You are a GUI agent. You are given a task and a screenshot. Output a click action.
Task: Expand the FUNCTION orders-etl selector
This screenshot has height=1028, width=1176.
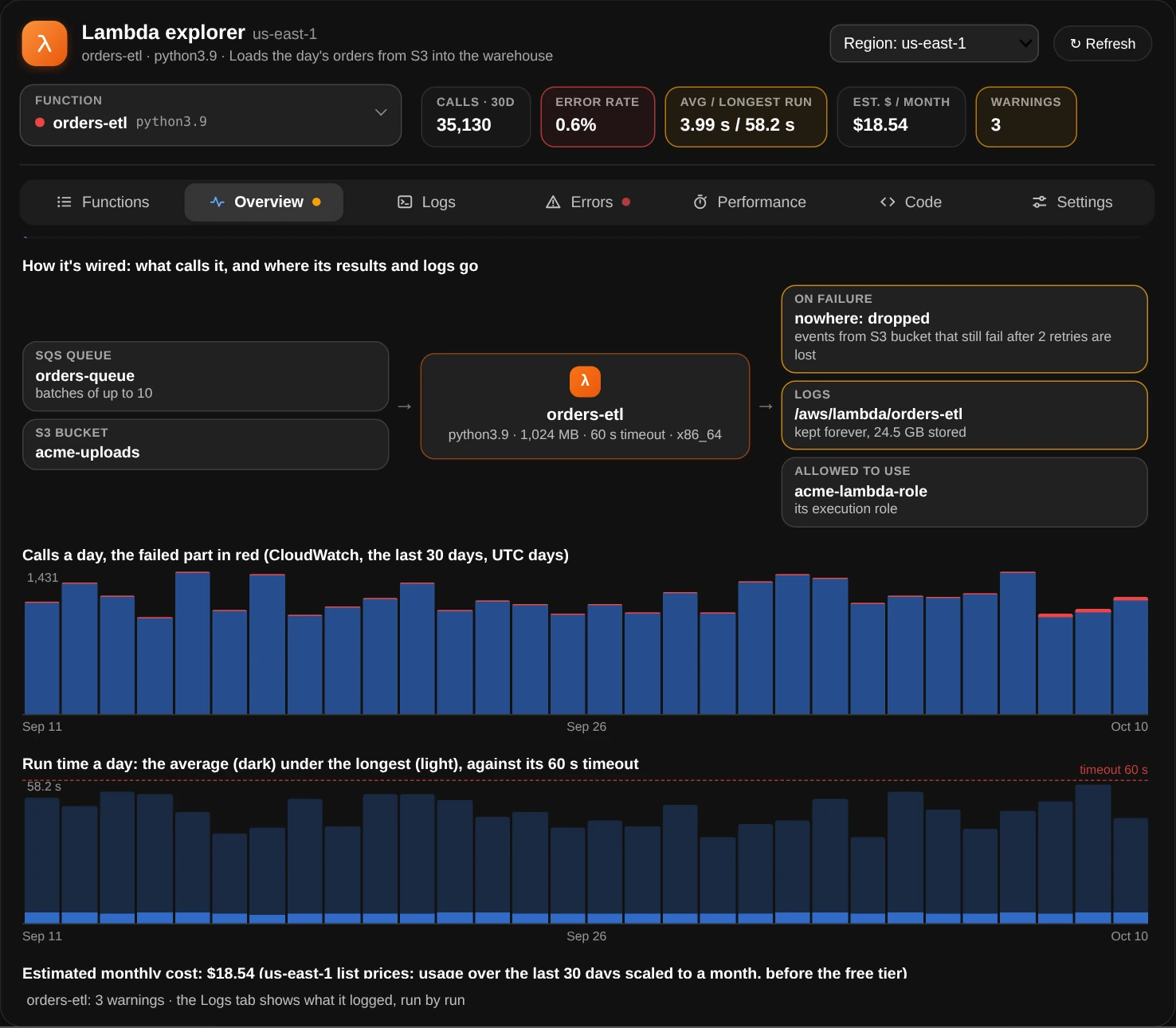point(210,116)
